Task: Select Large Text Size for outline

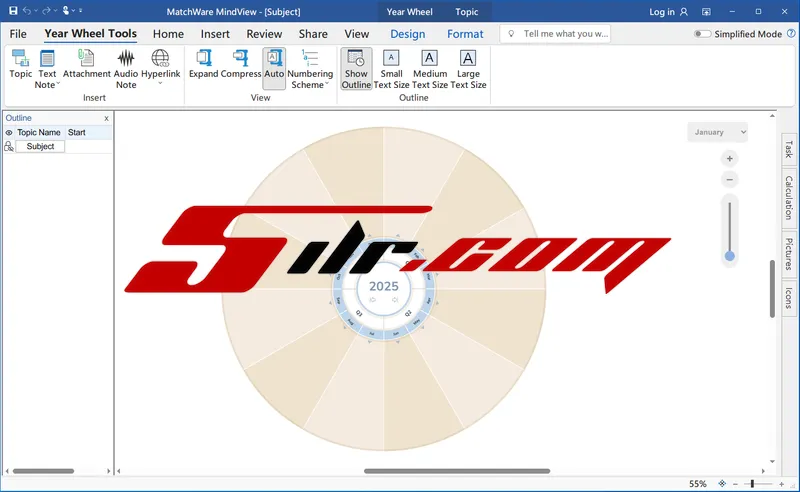Action: point(468,68)
